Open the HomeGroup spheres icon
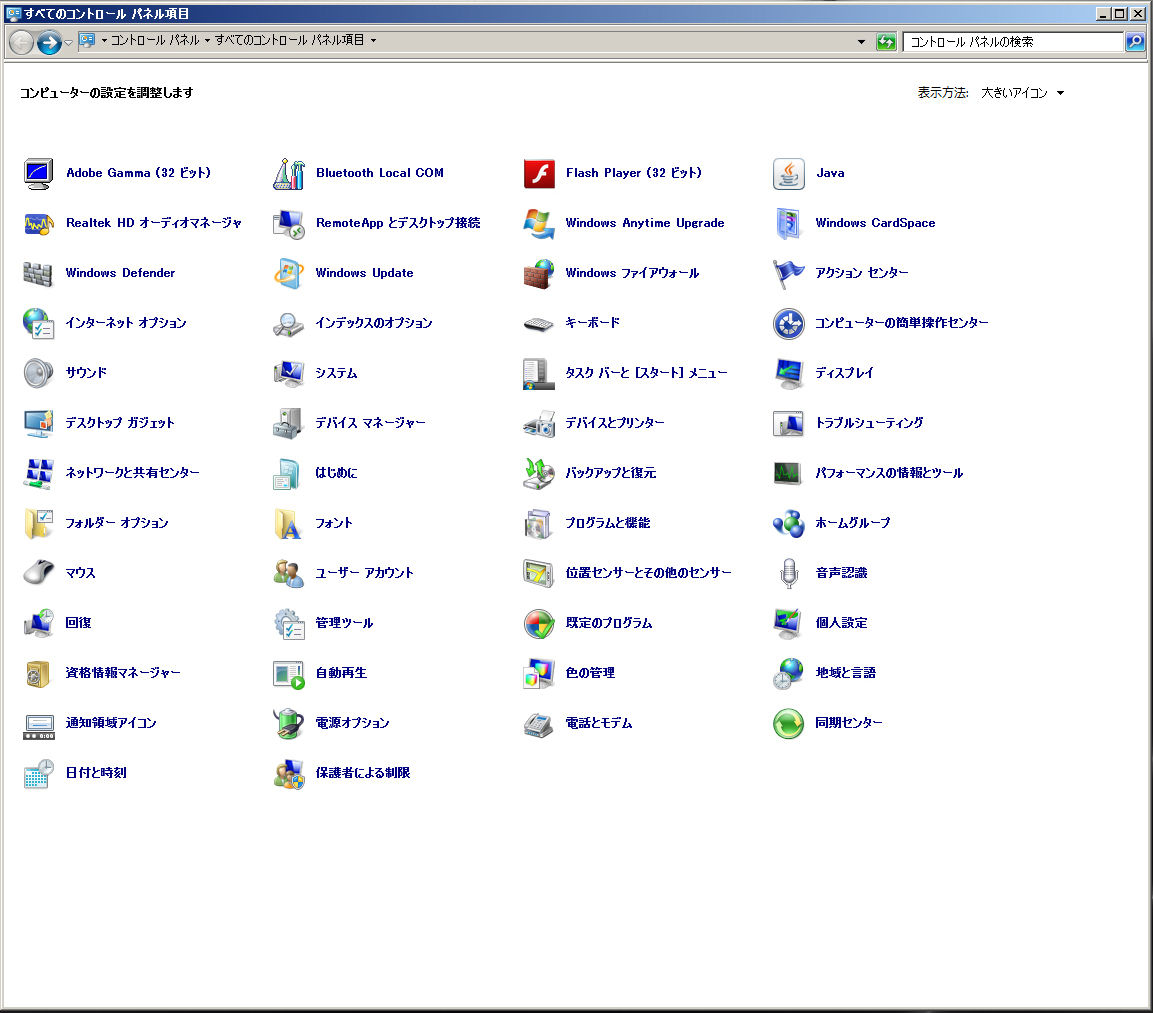The image size is (1153, 1013). 788,523
